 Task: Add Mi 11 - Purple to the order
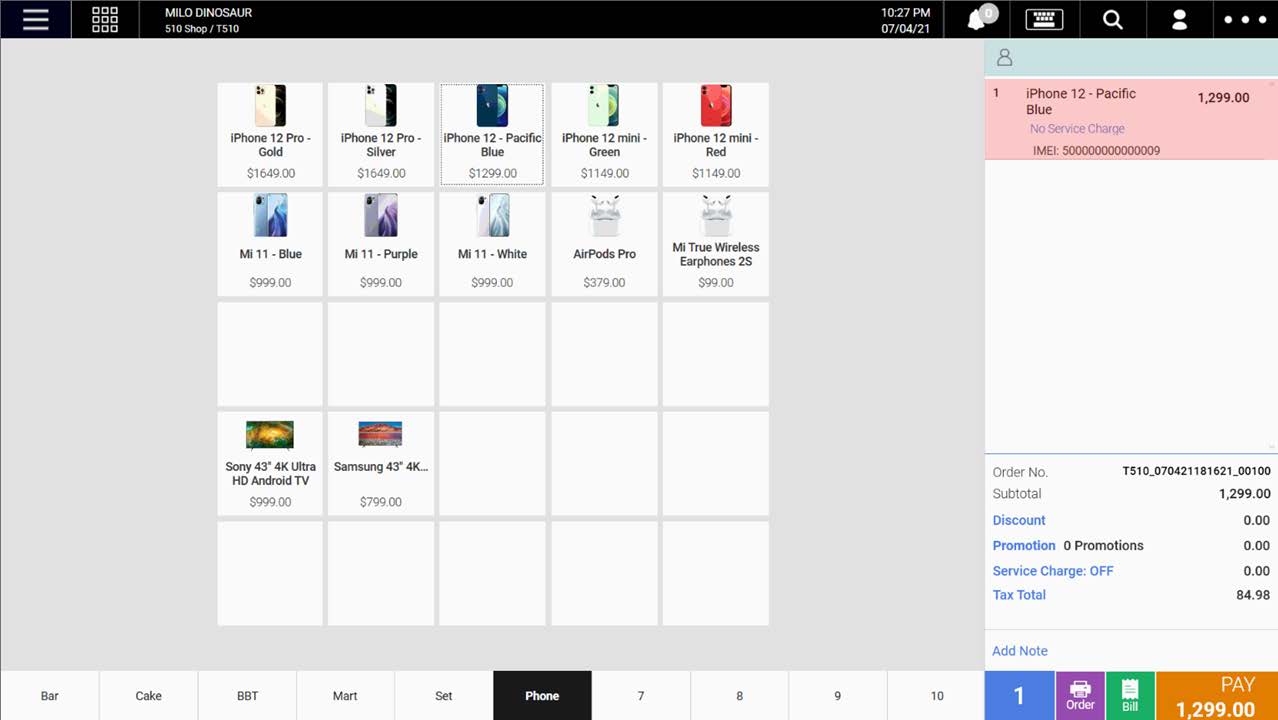coord(381,244)
